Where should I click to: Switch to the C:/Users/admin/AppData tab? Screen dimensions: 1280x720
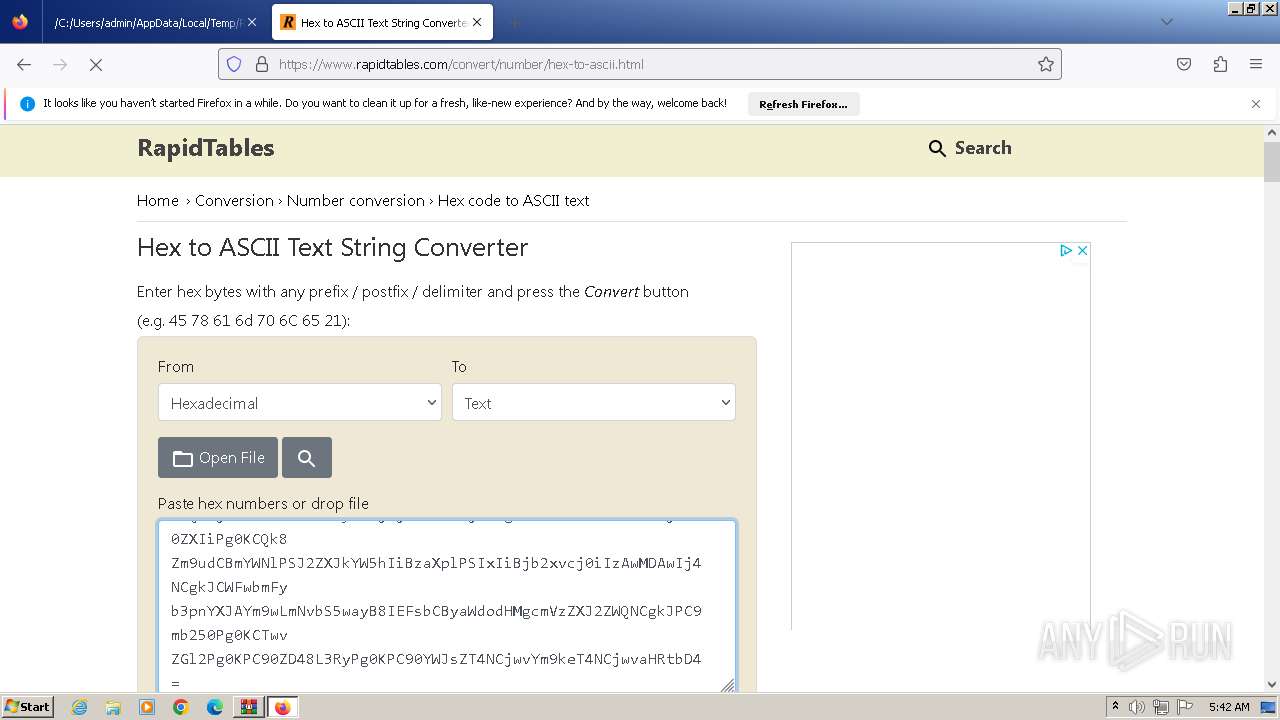[146, 22]
